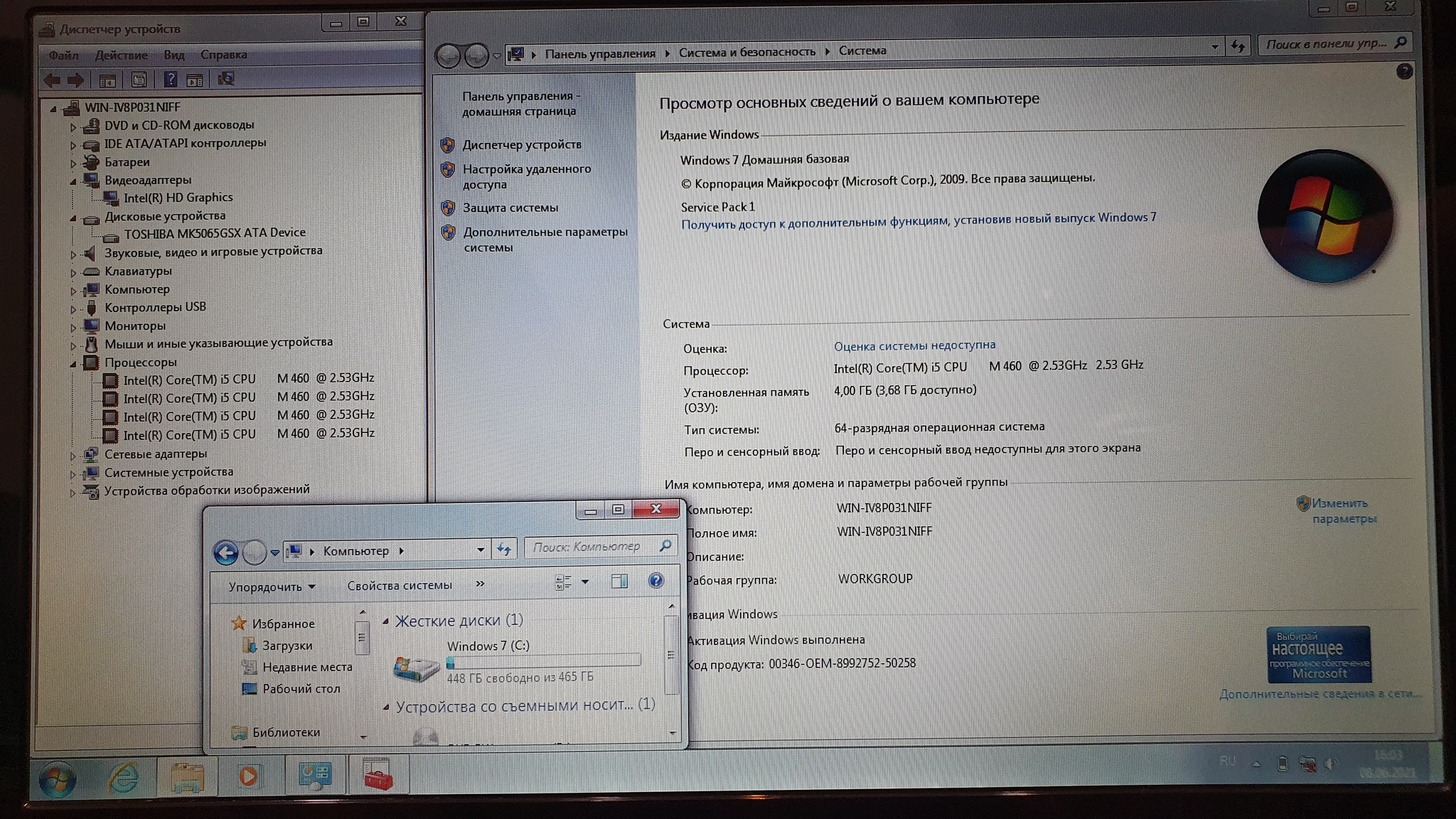Open the Справка menu in Device Manager
This screenshot has width=1456, height=819.
click(x=223, y=55)
